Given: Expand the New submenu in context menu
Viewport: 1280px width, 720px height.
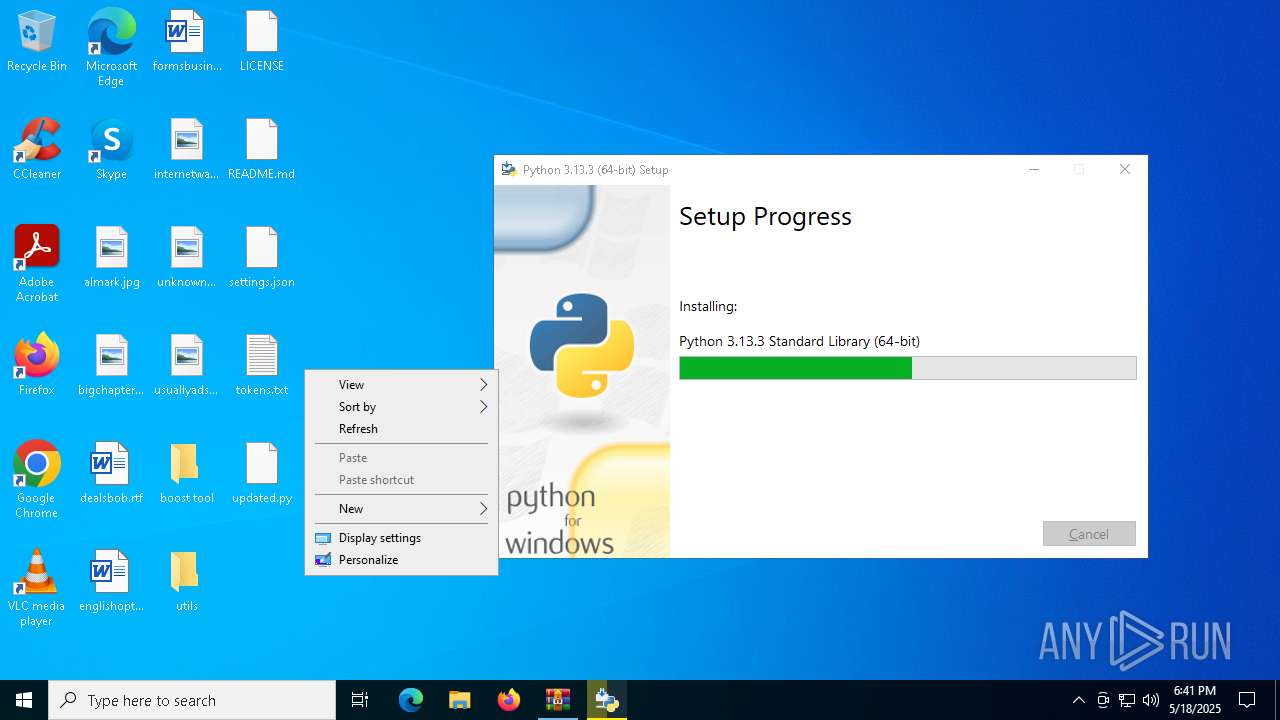Looking at the screenshot, I should pyautogui.click(x=401, y=509).
